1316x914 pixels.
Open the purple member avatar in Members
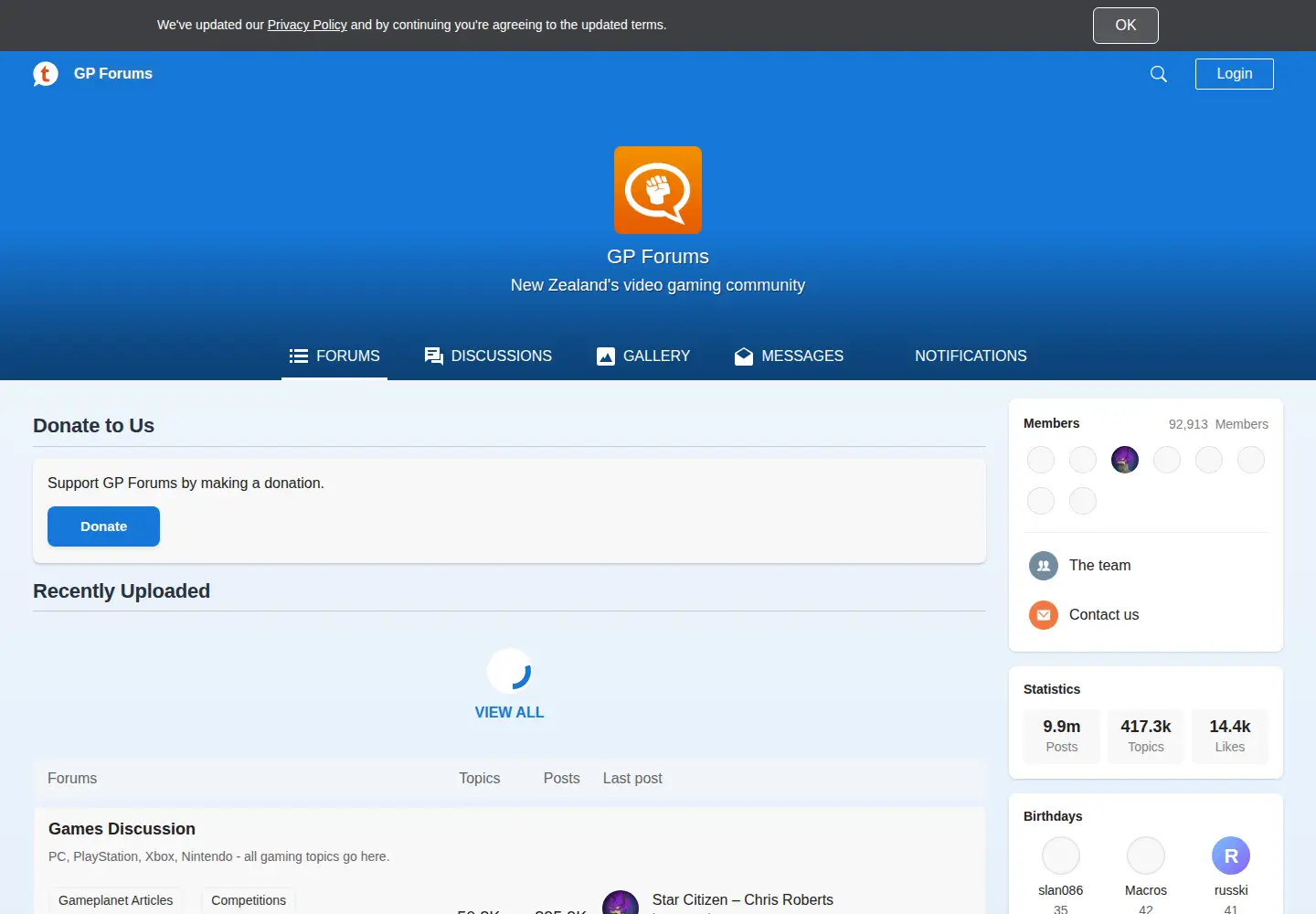[1125, 460]
